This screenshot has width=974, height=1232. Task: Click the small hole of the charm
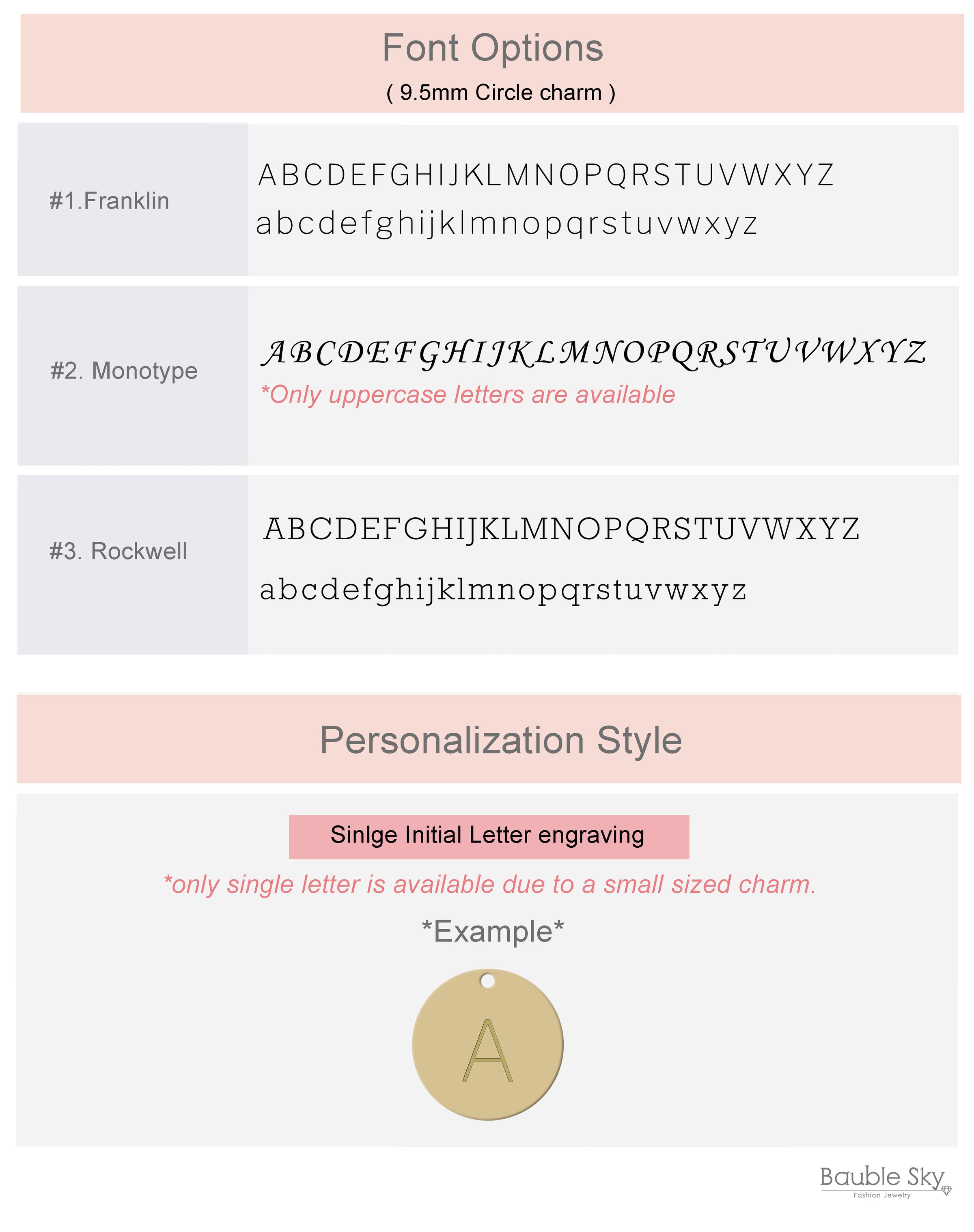(487, 980)
